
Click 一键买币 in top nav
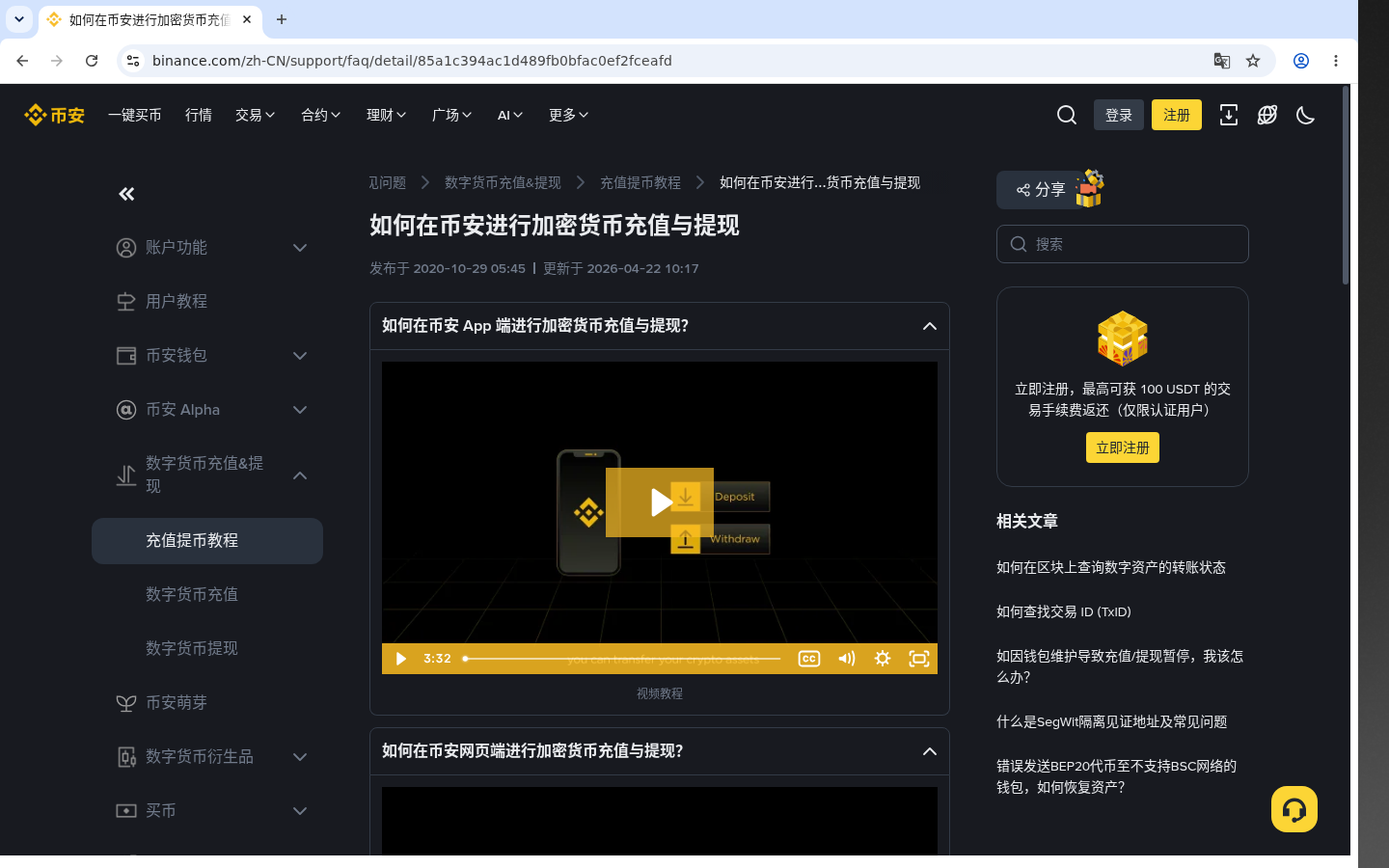coord(135,115)
